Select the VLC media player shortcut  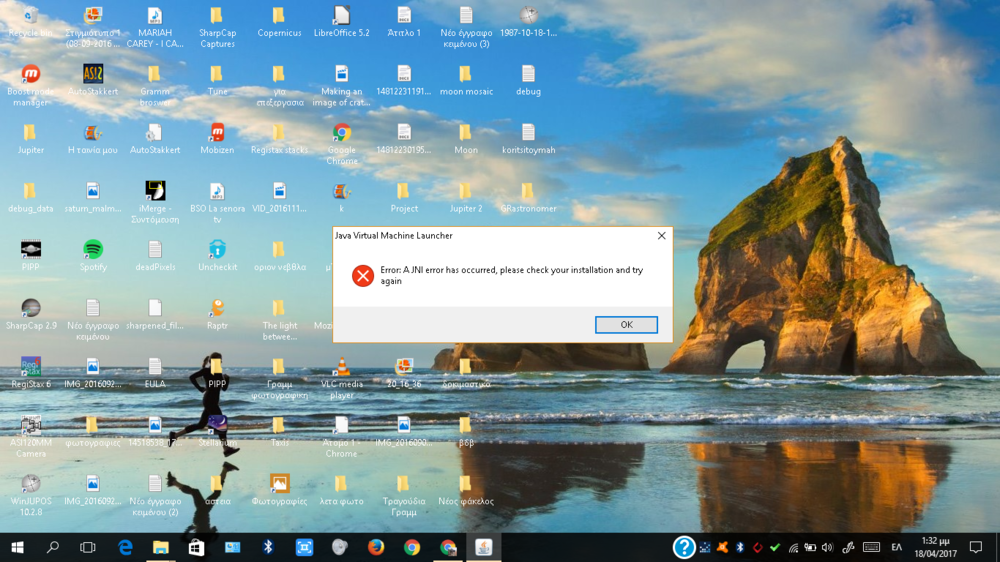pyautogui.click(x=341, y=367)
